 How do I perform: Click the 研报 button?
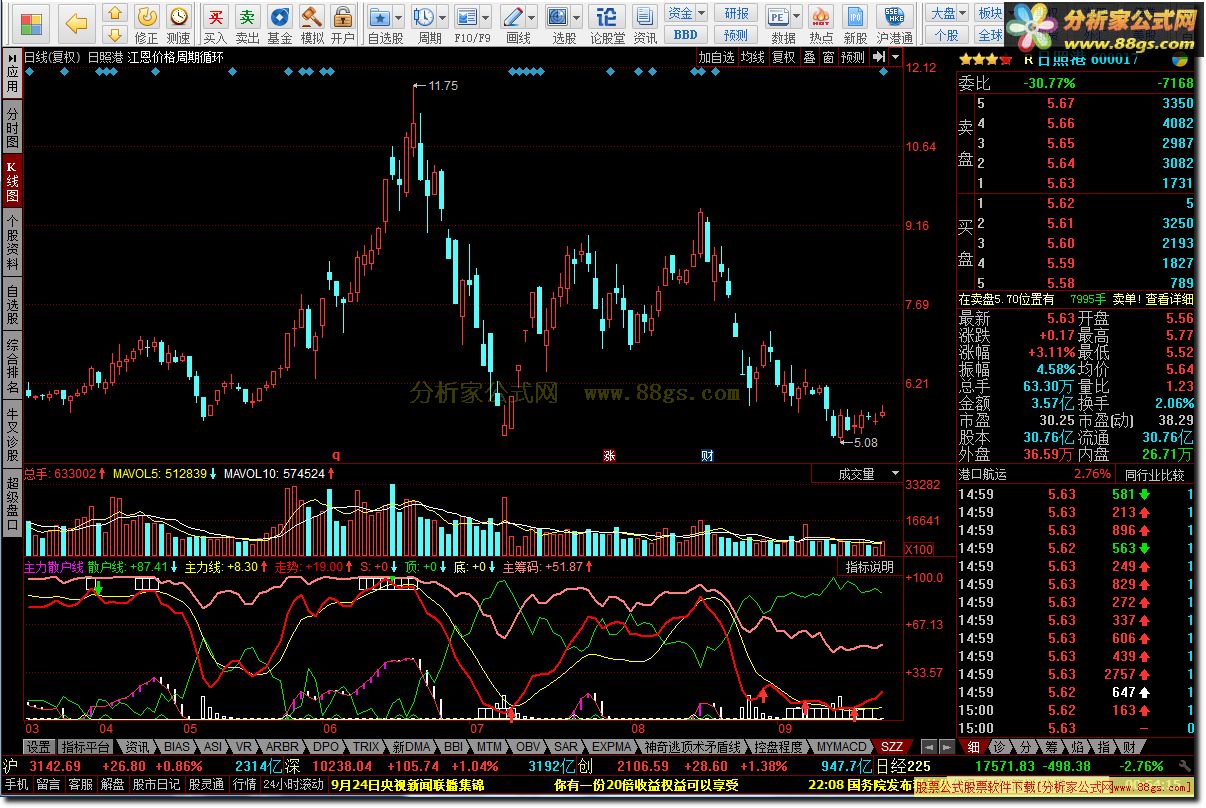pos(736,13)
